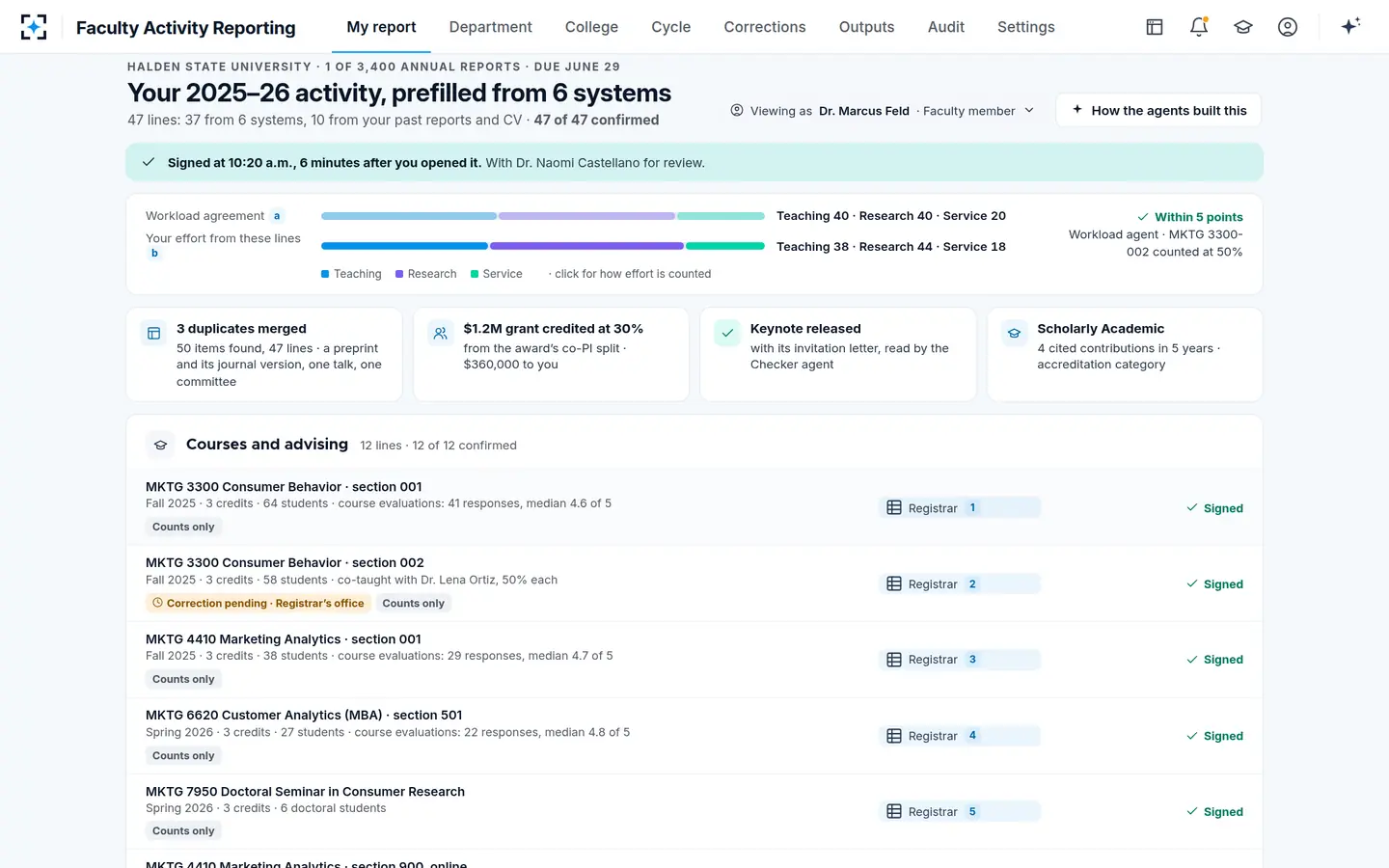Click the Keynote released checkmark icon
Viewport: 1389px width, 868px height.
point(727,334)
